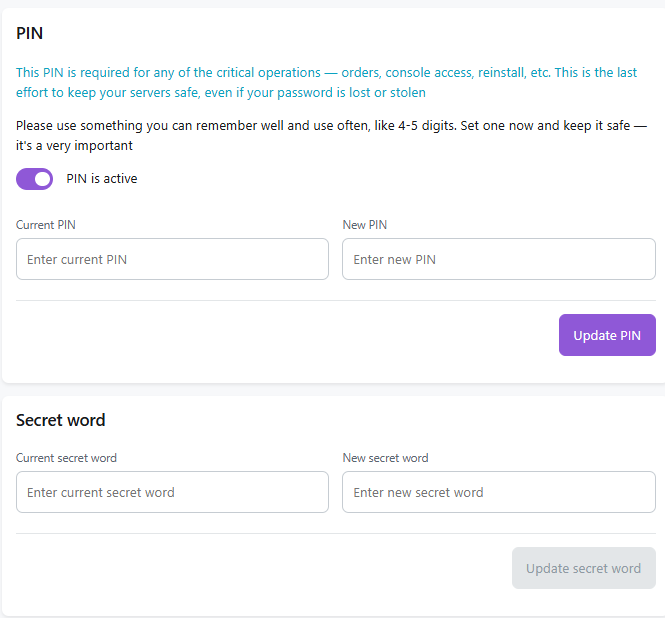Image resolution: width=665 pixels, height=618 pixels.
Task: Focus the New secret word field
Action: 498,492
